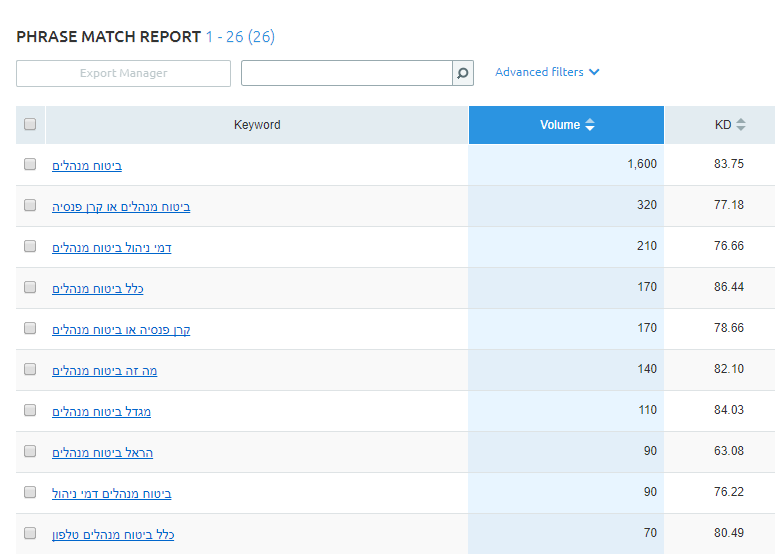Viewport: 775px width, 554px height.
Task: Expand the Advanced filters chevron
Action: pos(594,72)
